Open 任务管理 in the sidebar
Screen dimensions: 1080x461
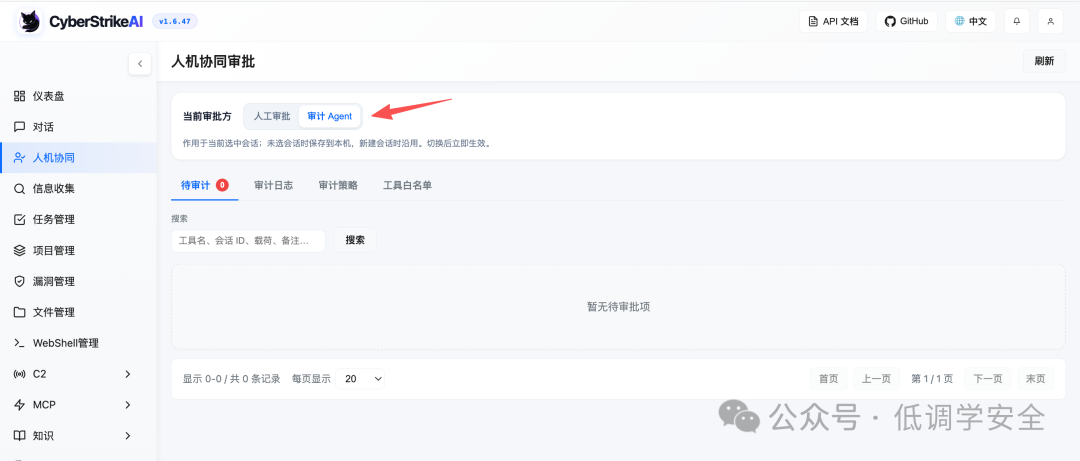(79, 220)
